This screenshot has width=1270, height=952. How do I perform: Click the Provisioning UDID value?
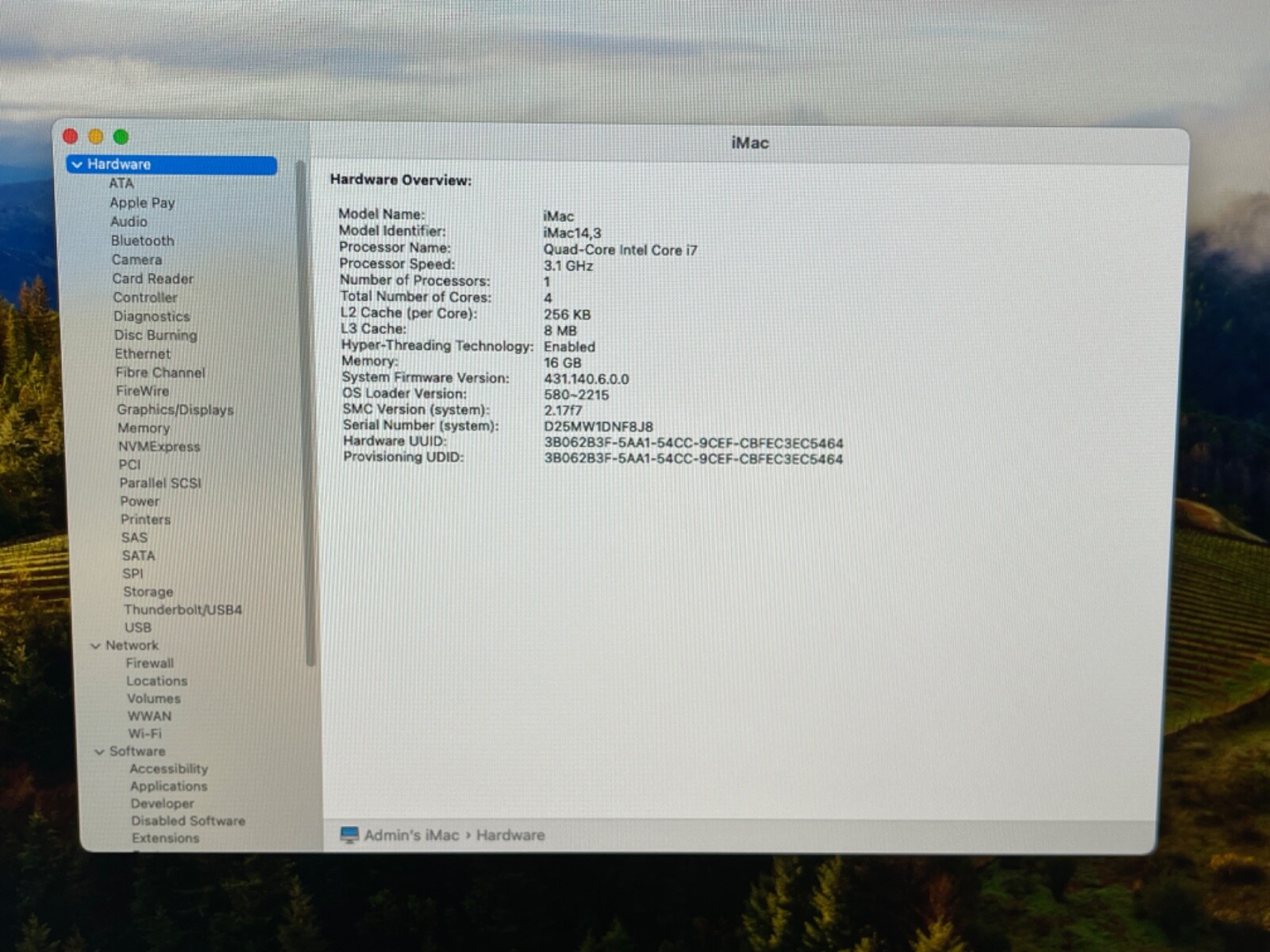pos(693,459)
